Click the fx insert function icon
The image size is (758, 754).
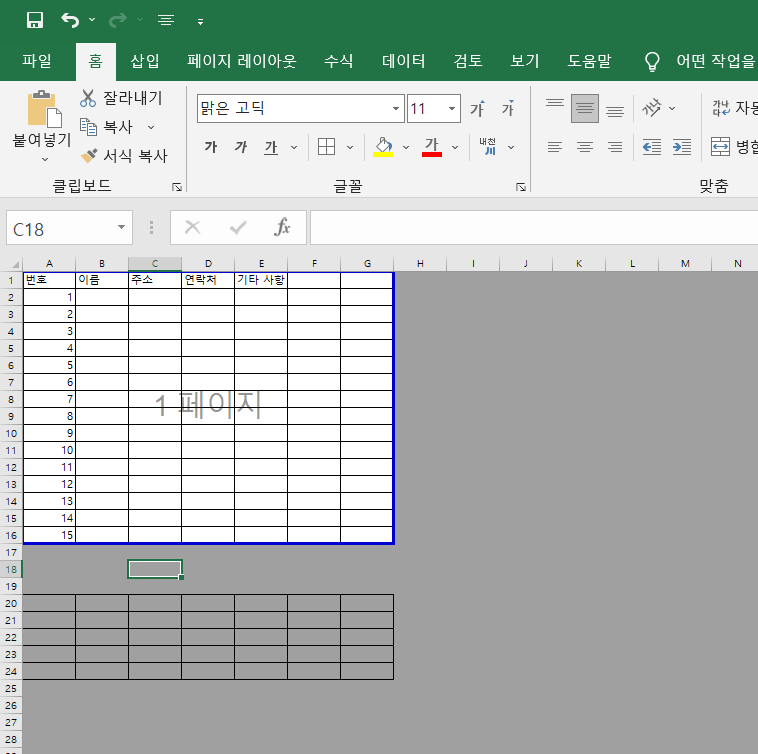pos(282,227)
